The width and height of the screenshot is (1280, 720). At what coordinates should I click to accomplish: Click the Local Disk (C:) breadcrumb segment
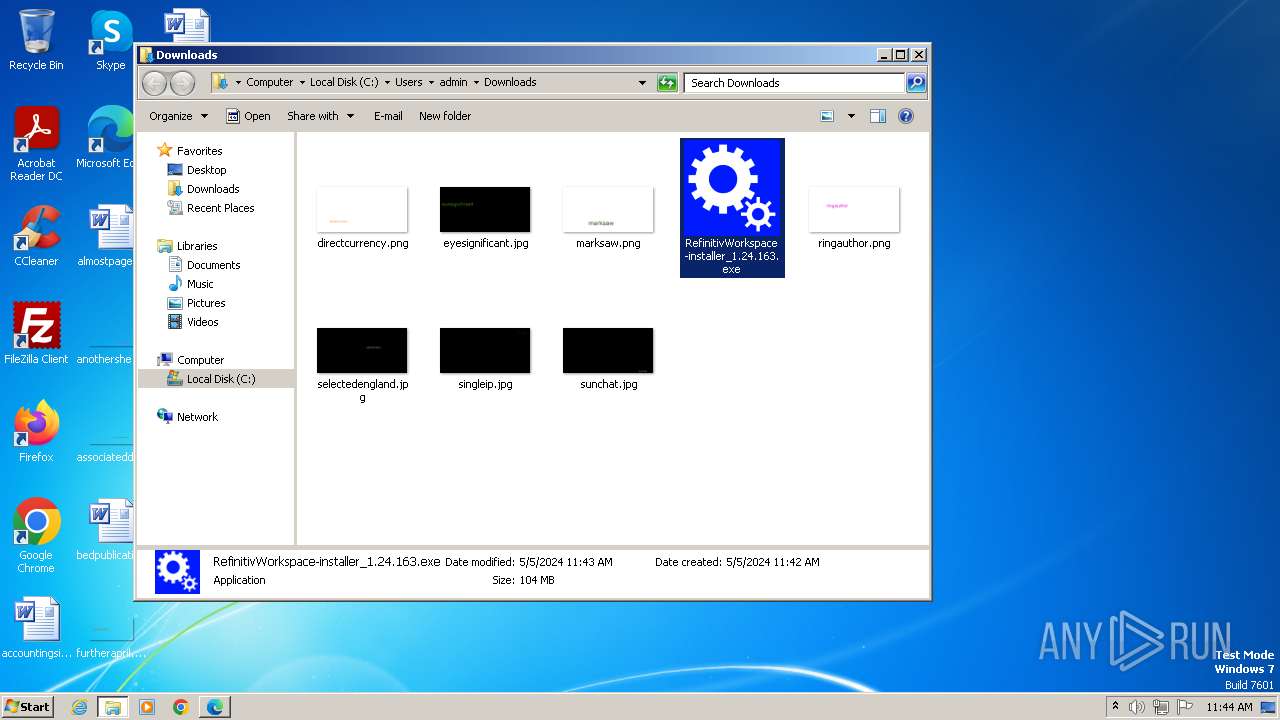(344, 83)
